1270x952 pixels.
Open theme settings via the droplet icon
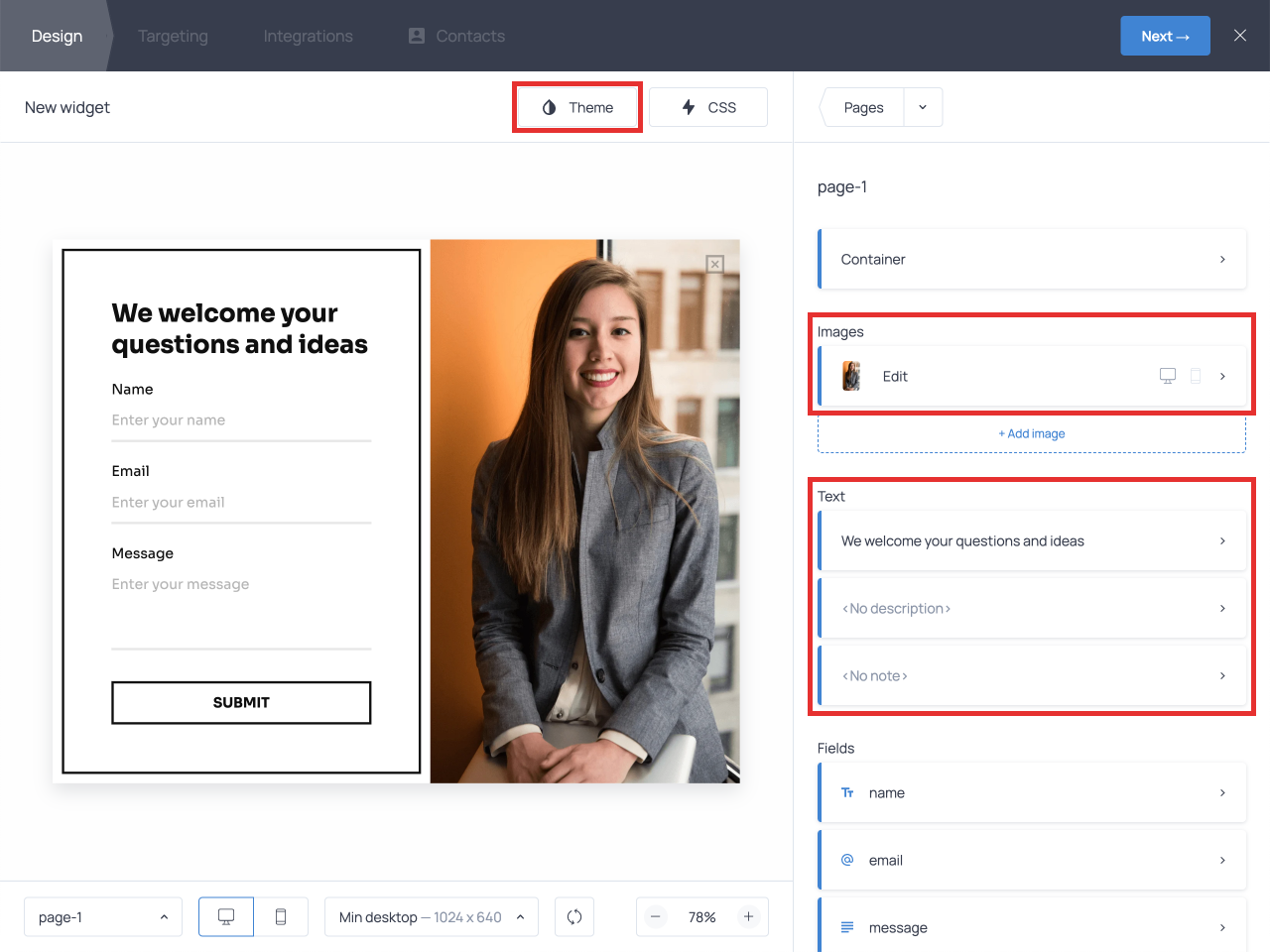click(549, 107)
